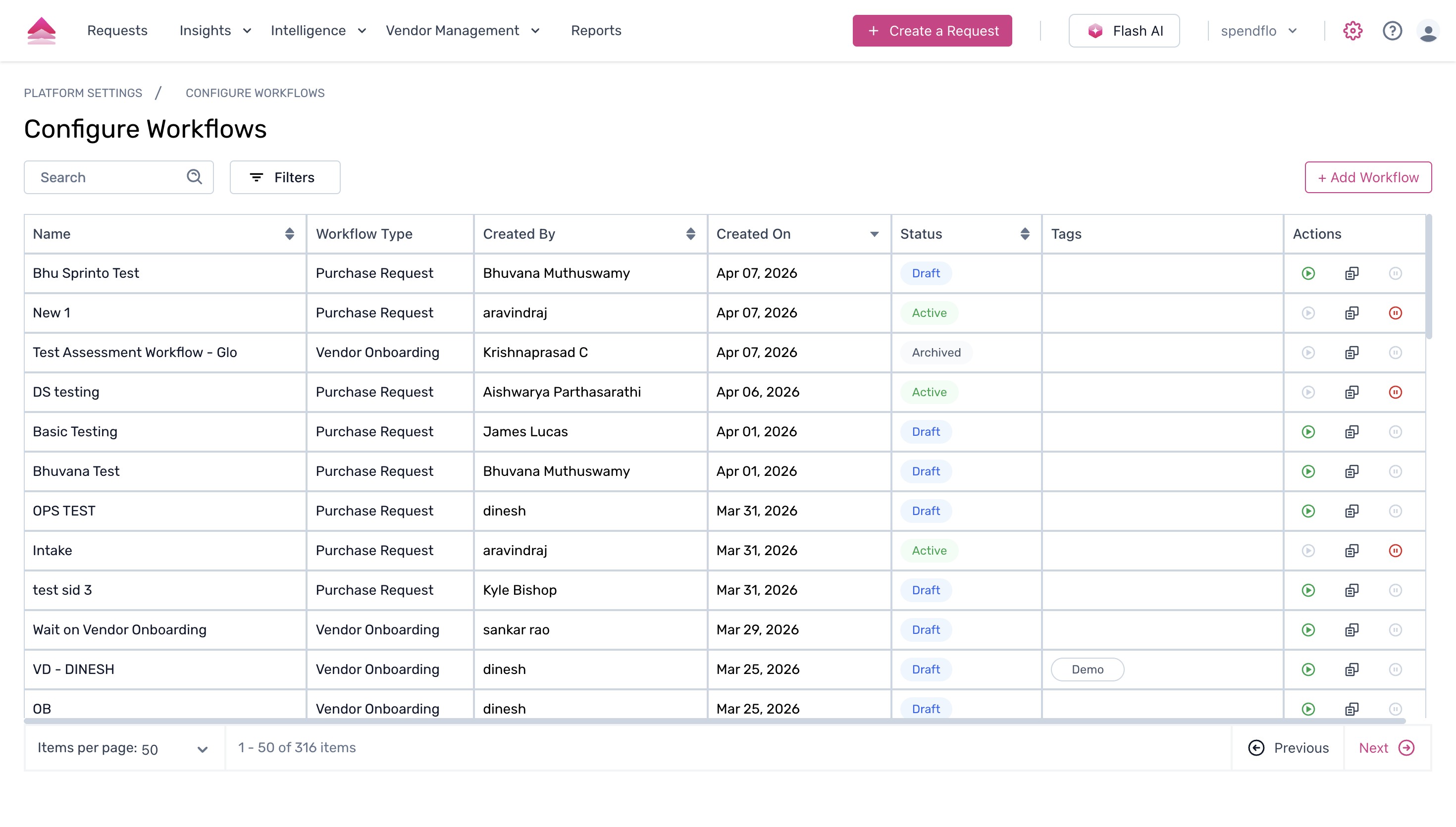This screenshot has height=827, width=1456.
Task: Activate the Bhu Sprinto Test workflow
Action: (x=1308, y=273)
